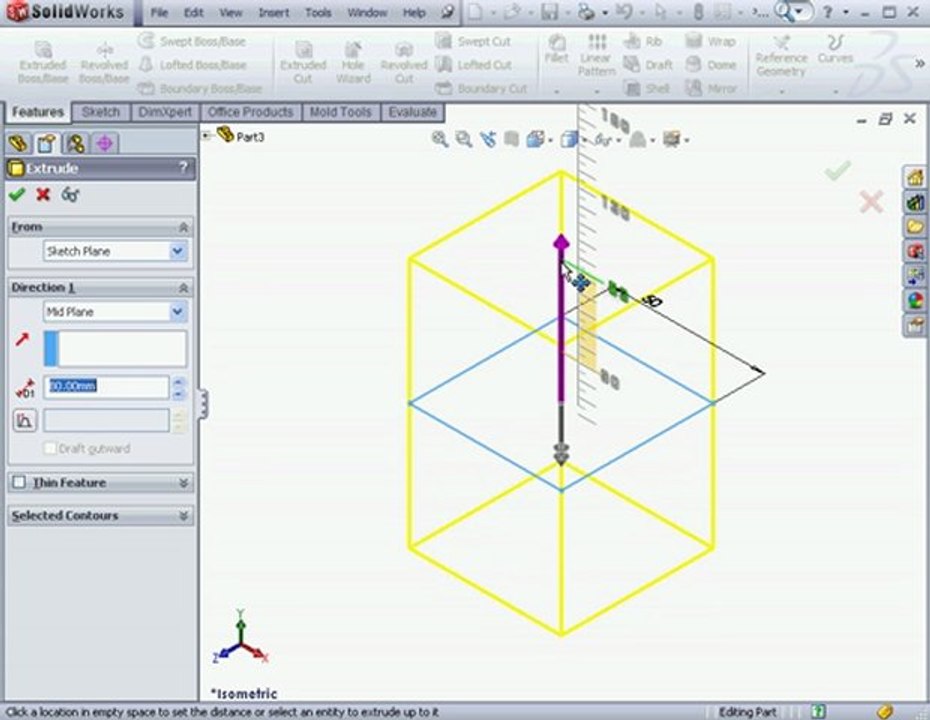The image size is (930, 720).
Task: Switch to the Office Products tab
Action: pyautogui.click(x=250, y=112)
